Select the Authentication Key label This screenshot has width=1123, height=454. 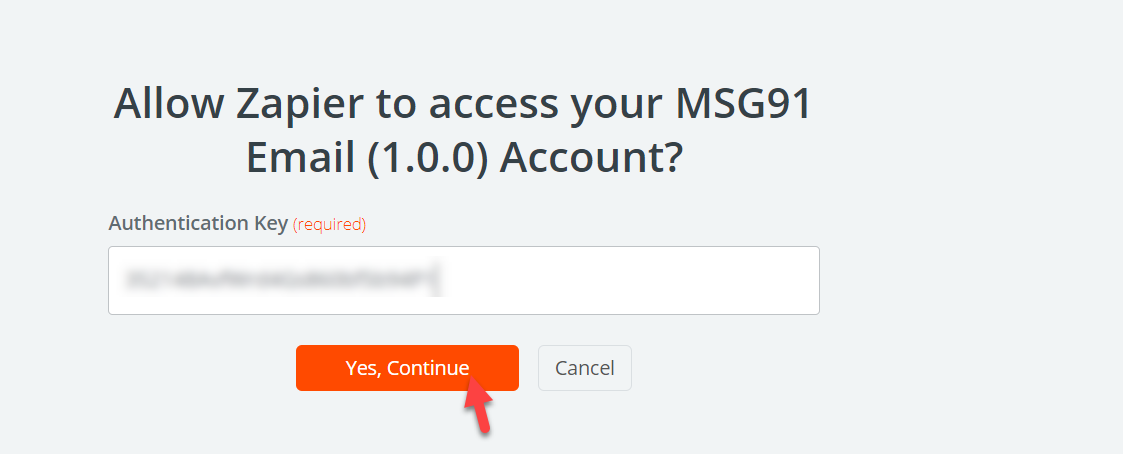click(198, 223)
